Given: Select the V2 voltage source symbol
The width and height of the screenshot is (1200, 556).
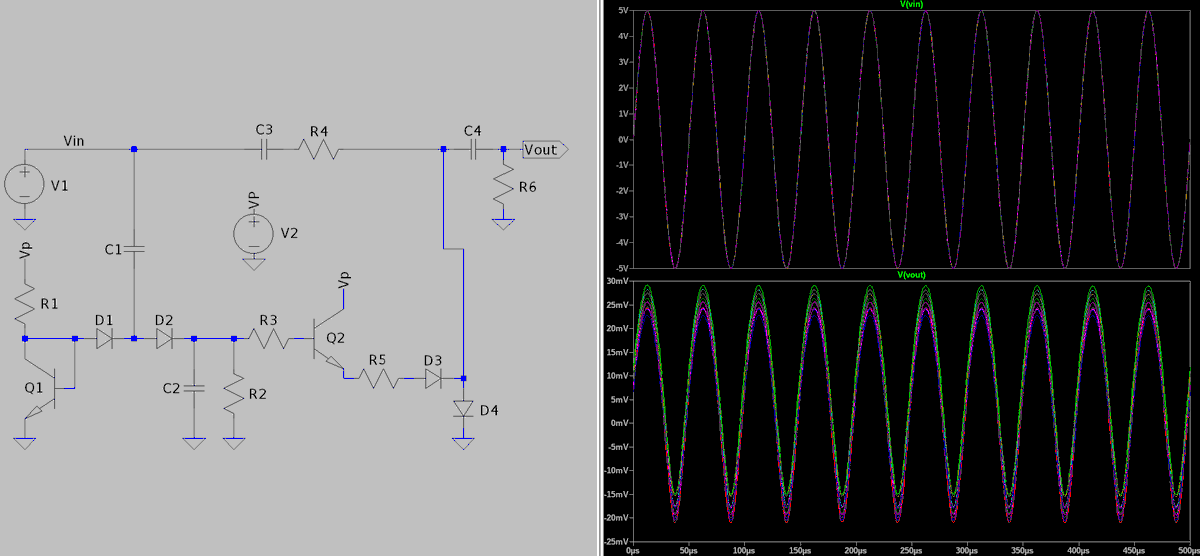Looking at the screenshot, I should click(253, 233).
